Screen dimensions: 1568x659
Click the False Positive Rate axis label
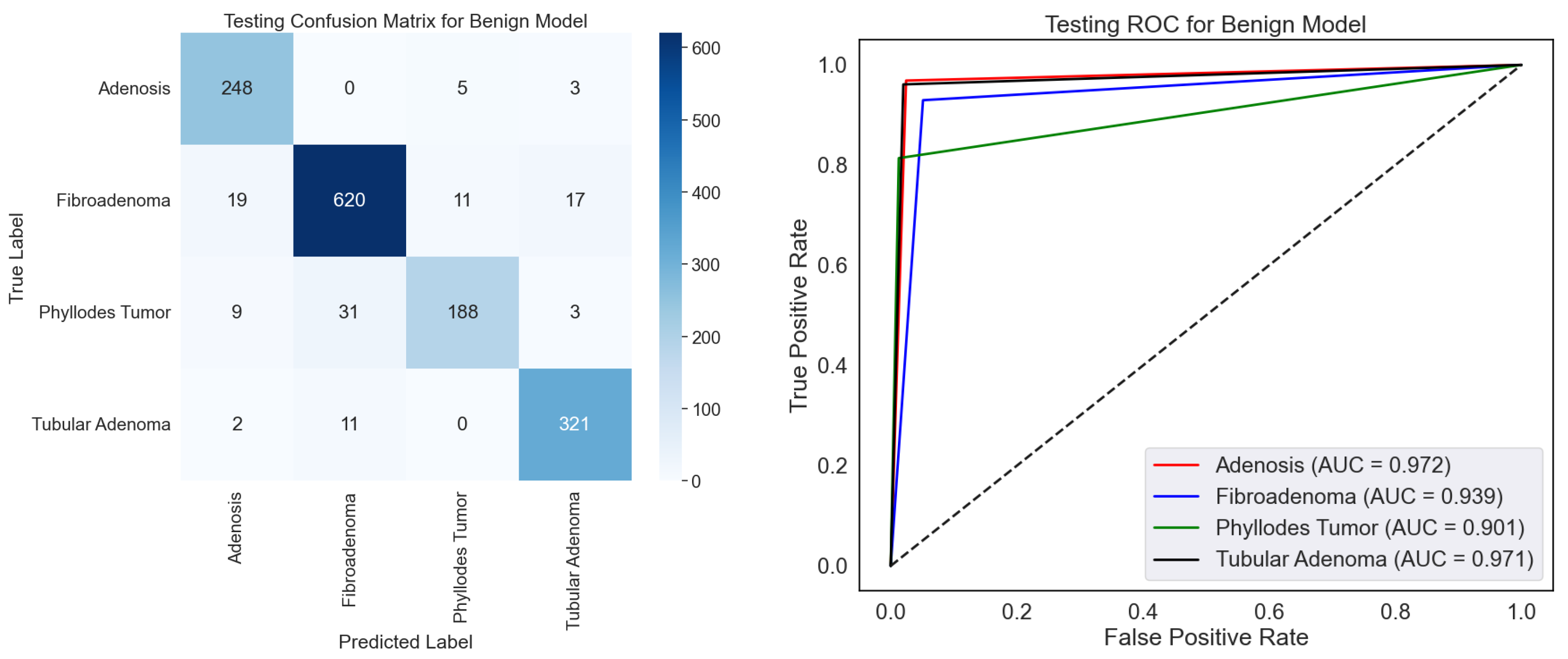pyautogui.click(x=1206, y=637)
